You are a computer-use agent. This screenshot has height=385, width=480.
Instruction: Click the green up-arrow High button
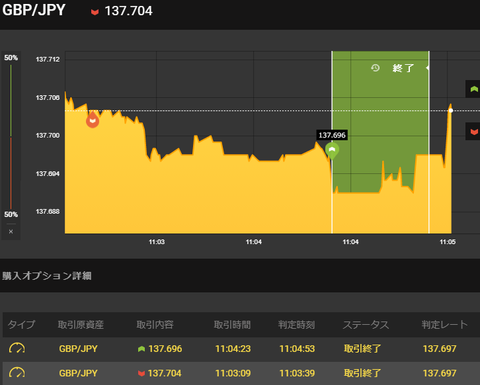pyautogui.click(x=473, y=89)
